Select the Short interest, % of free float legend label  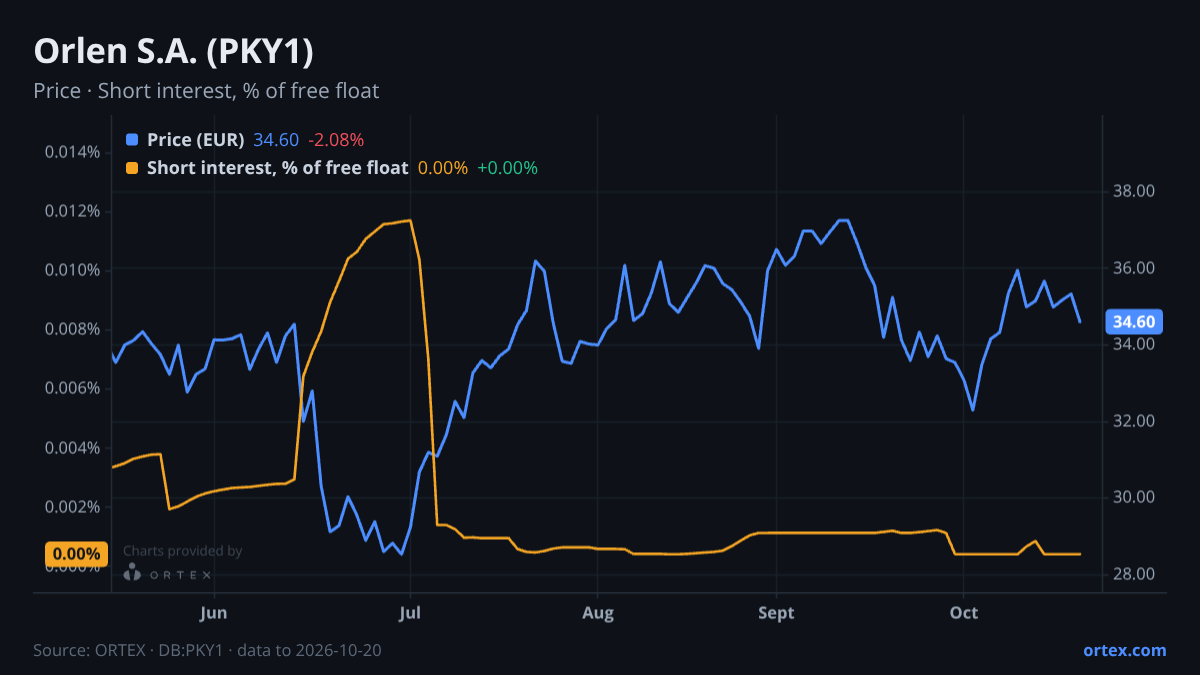point(277,168)
